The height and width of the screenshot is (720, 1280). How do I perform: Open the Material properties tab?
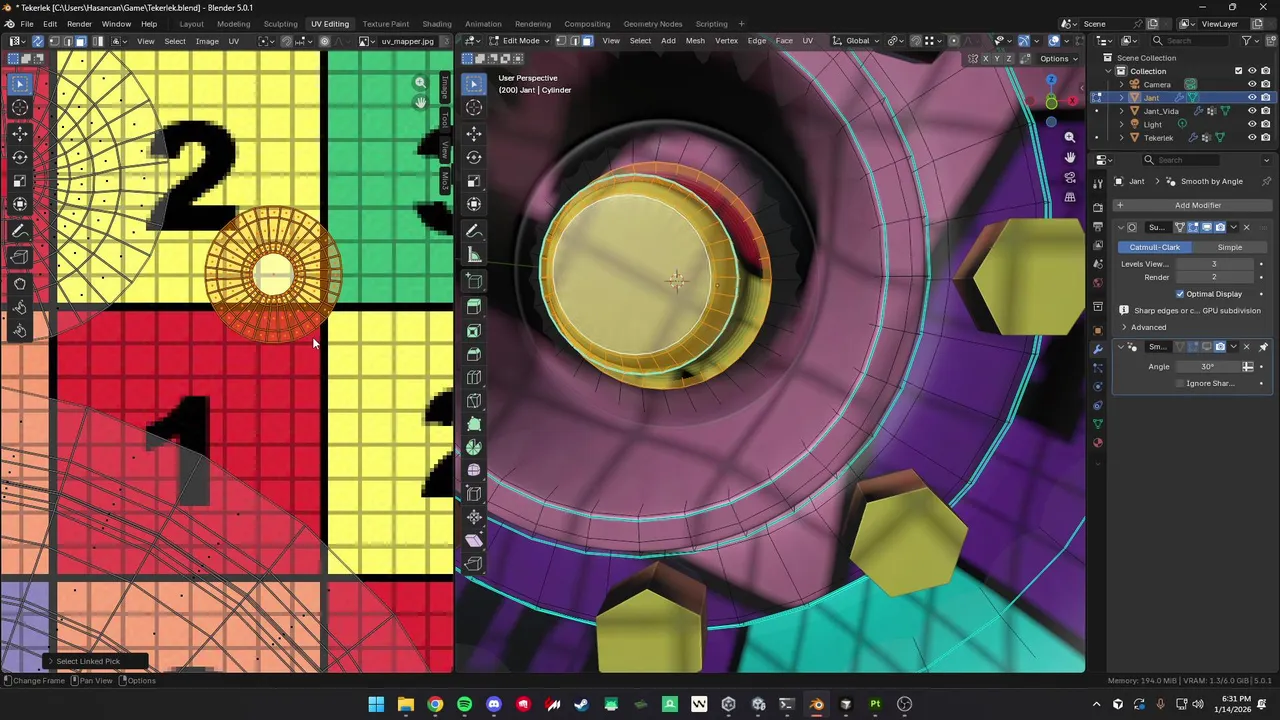coord(1098,443)
